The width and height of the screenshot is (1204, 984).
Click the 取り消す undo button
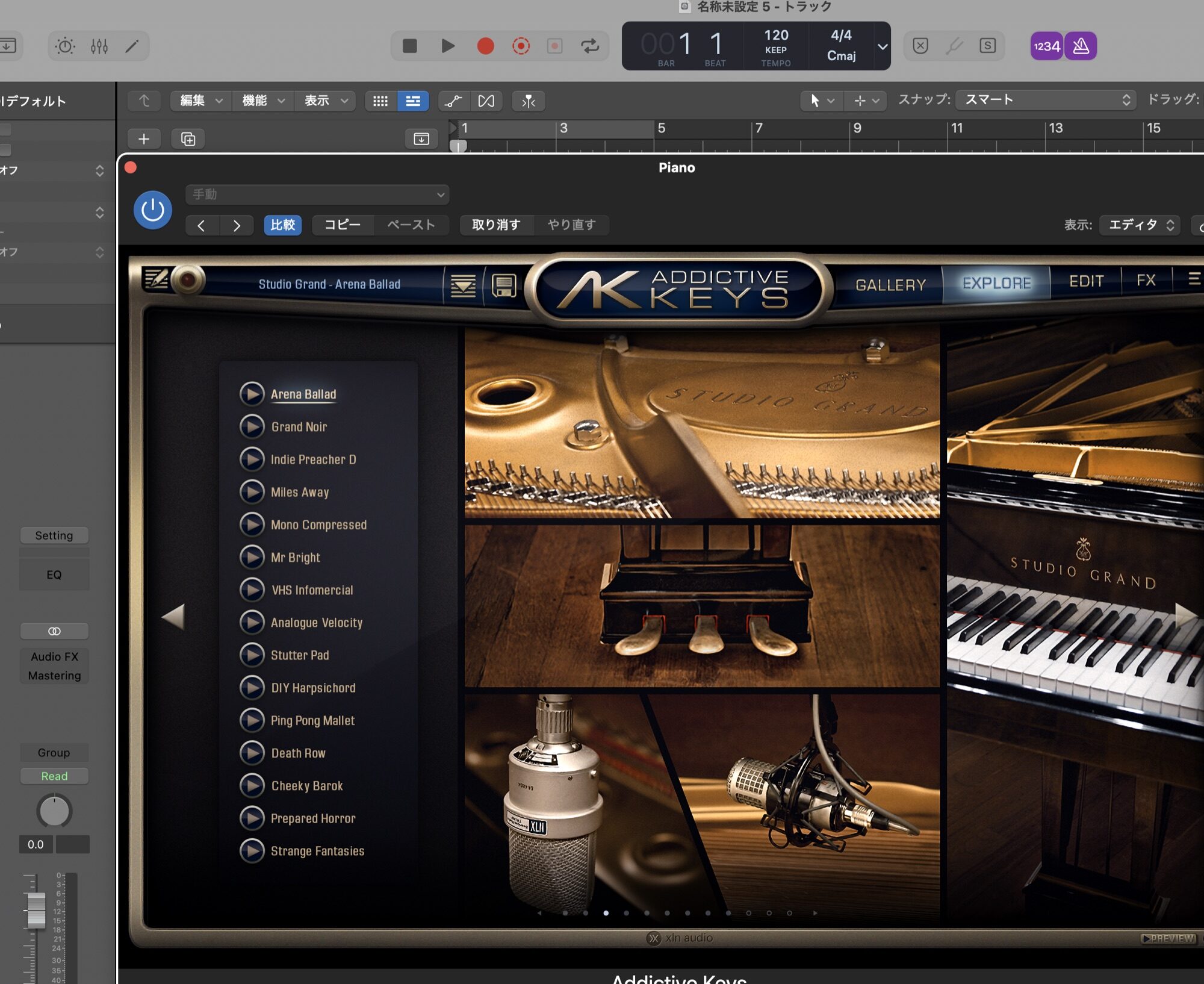(496, 225)
